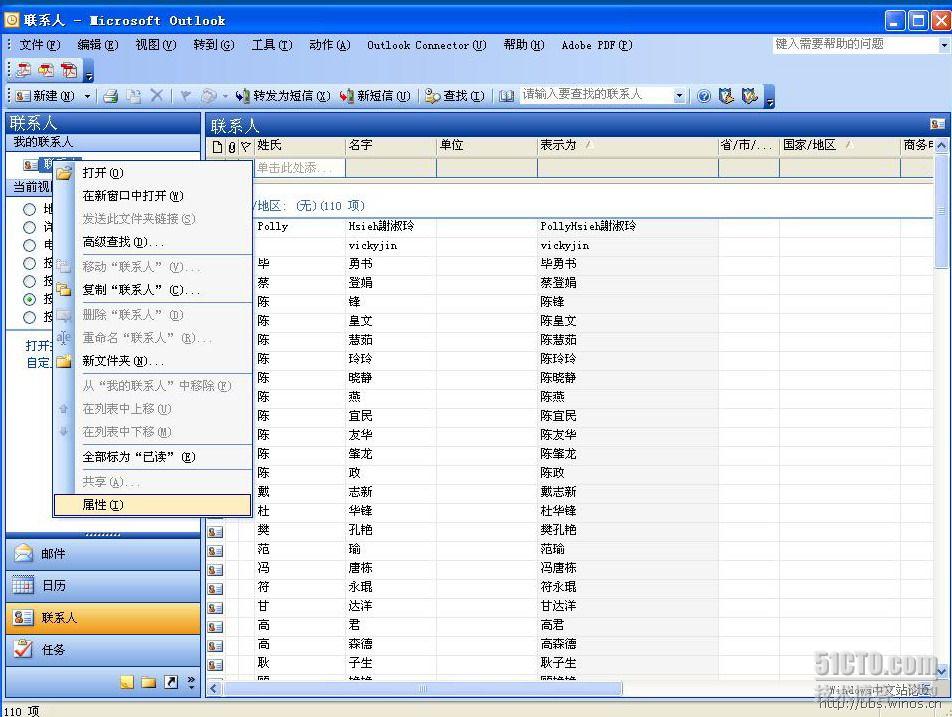Select the last view radio button
Image resolution: width=952 pixels, height=717 pixels.
29,317
